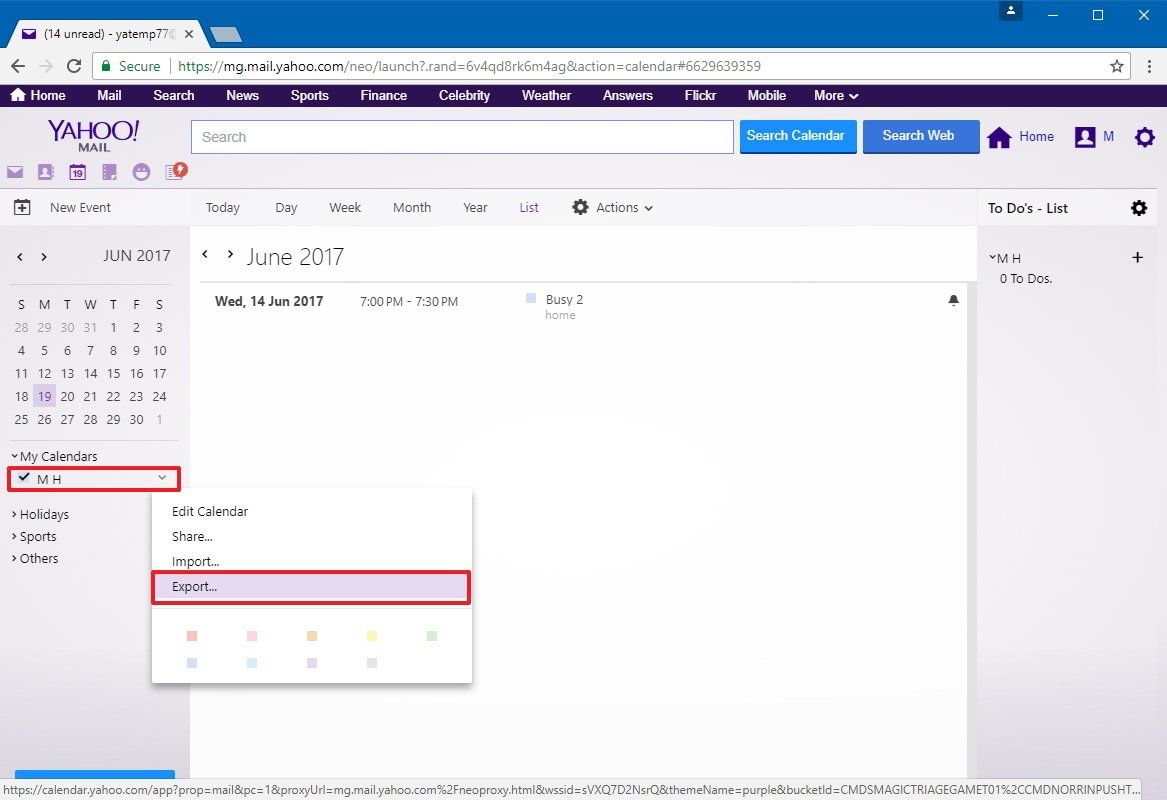Open the M H calendar dropdown arrow

[162, 478]
